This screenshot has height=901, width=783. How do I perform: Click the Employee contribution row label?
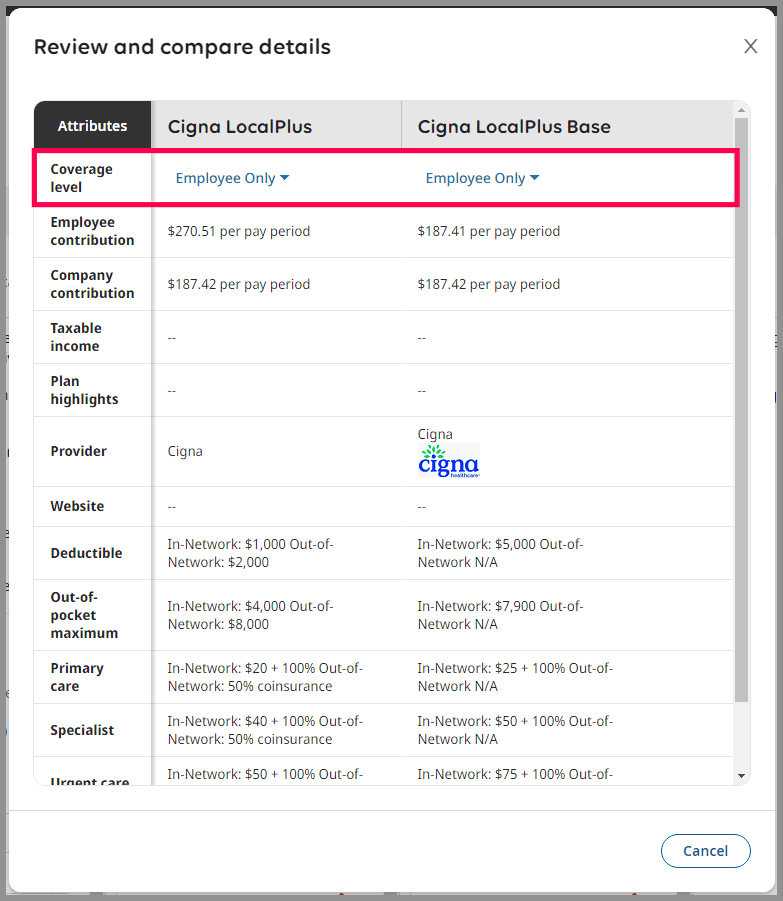click(x=92, y=231)
